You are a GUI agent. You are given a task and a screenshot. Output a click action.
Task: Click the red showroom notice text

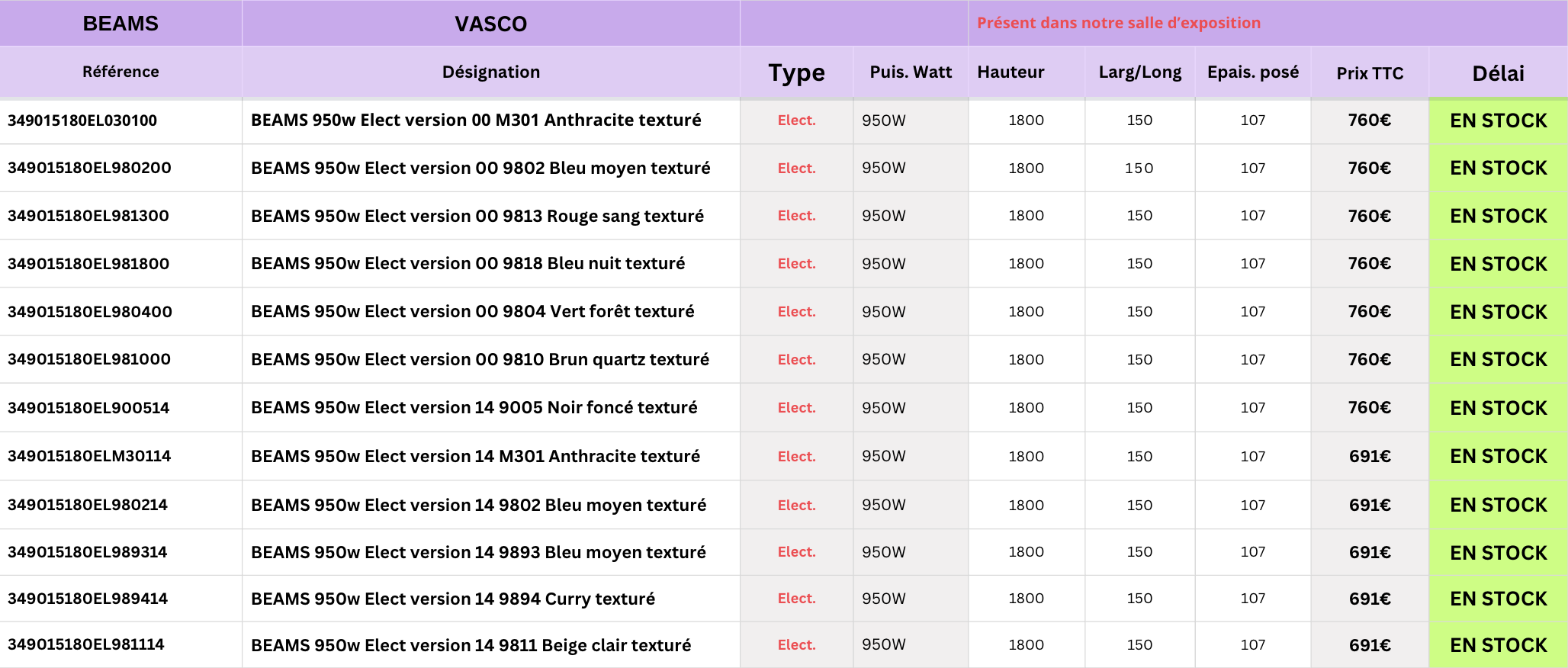point(1119,23)
